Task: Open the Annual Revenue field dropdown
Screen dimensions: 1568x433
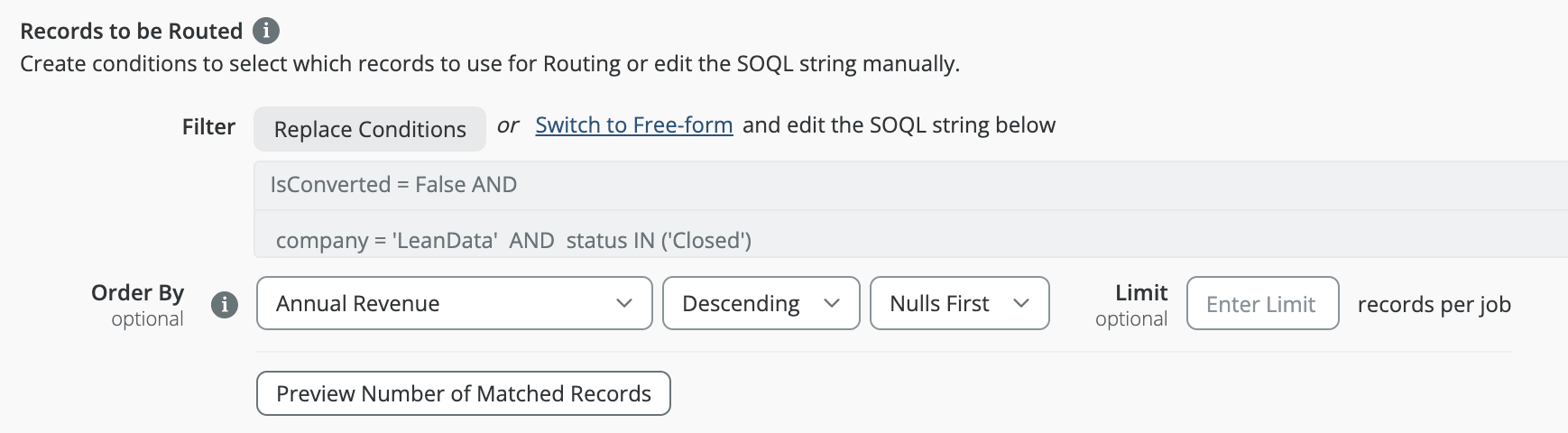Action: [454, 303]
